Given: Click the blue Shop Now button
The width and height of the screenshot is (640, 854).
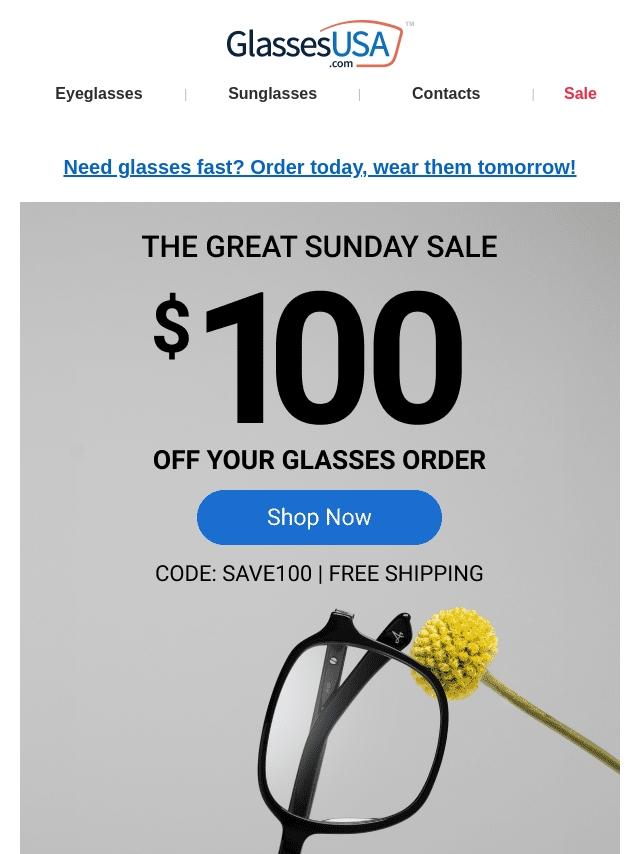Looking at the screenshot, I should 319,517.
